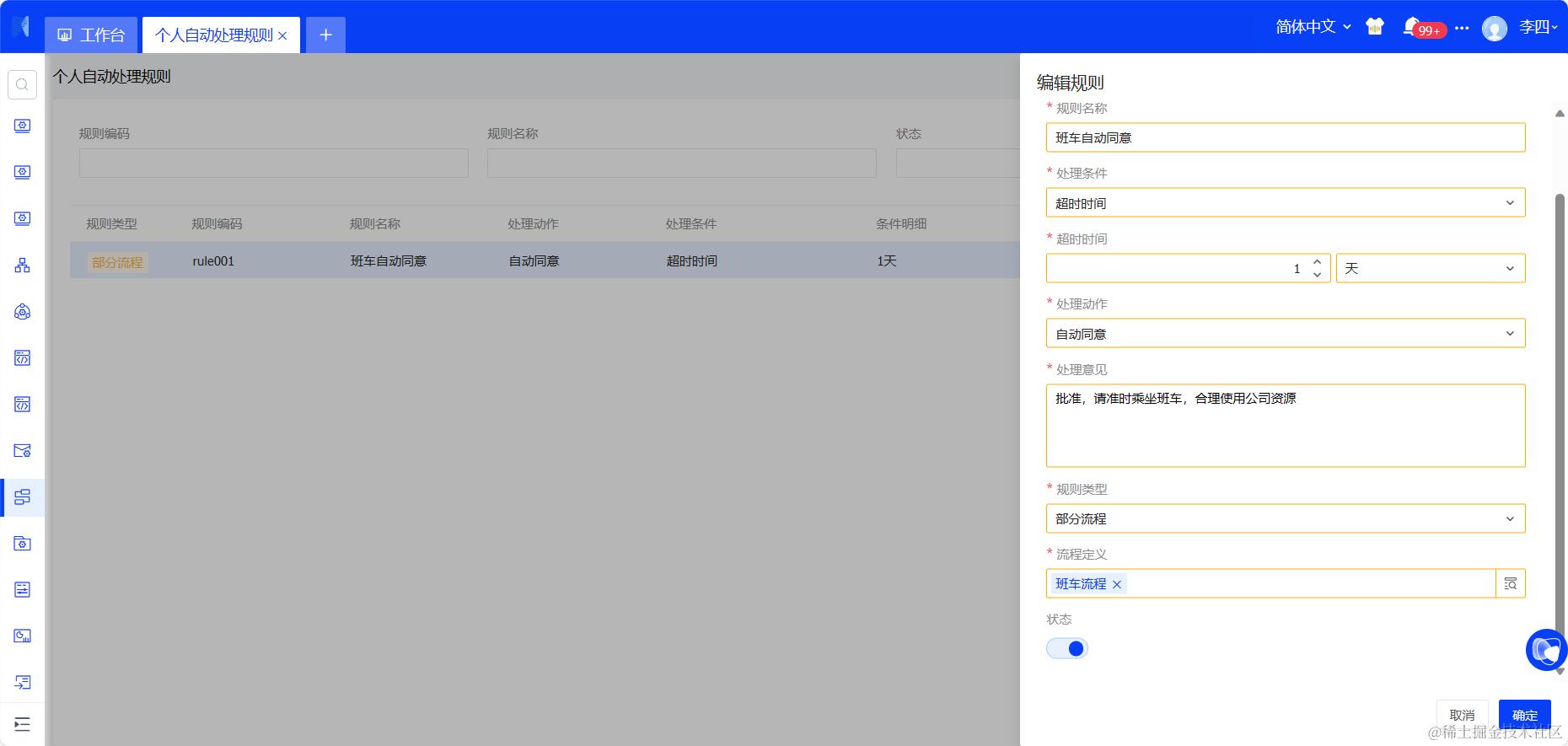The image size is (1568, 746).
Task: Open the sidebar search box
Action: coord(22,84)
